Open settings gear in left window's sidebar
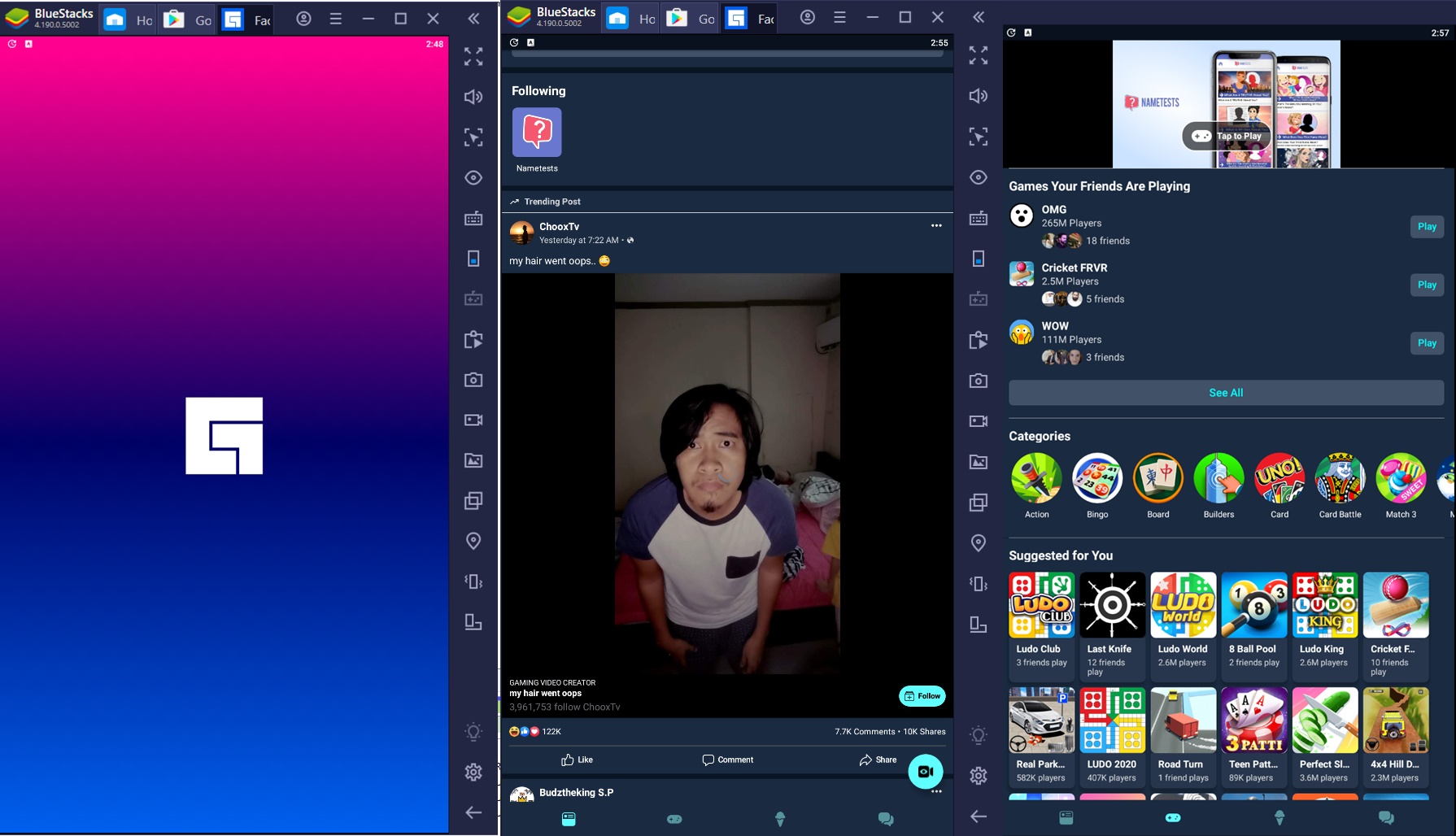This screenshot has height=836, width=1456. 473,772
